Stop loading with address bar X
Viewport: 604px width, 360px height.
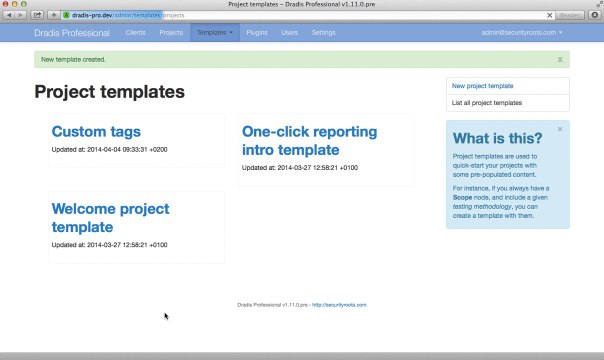click(x=549, y=15)
